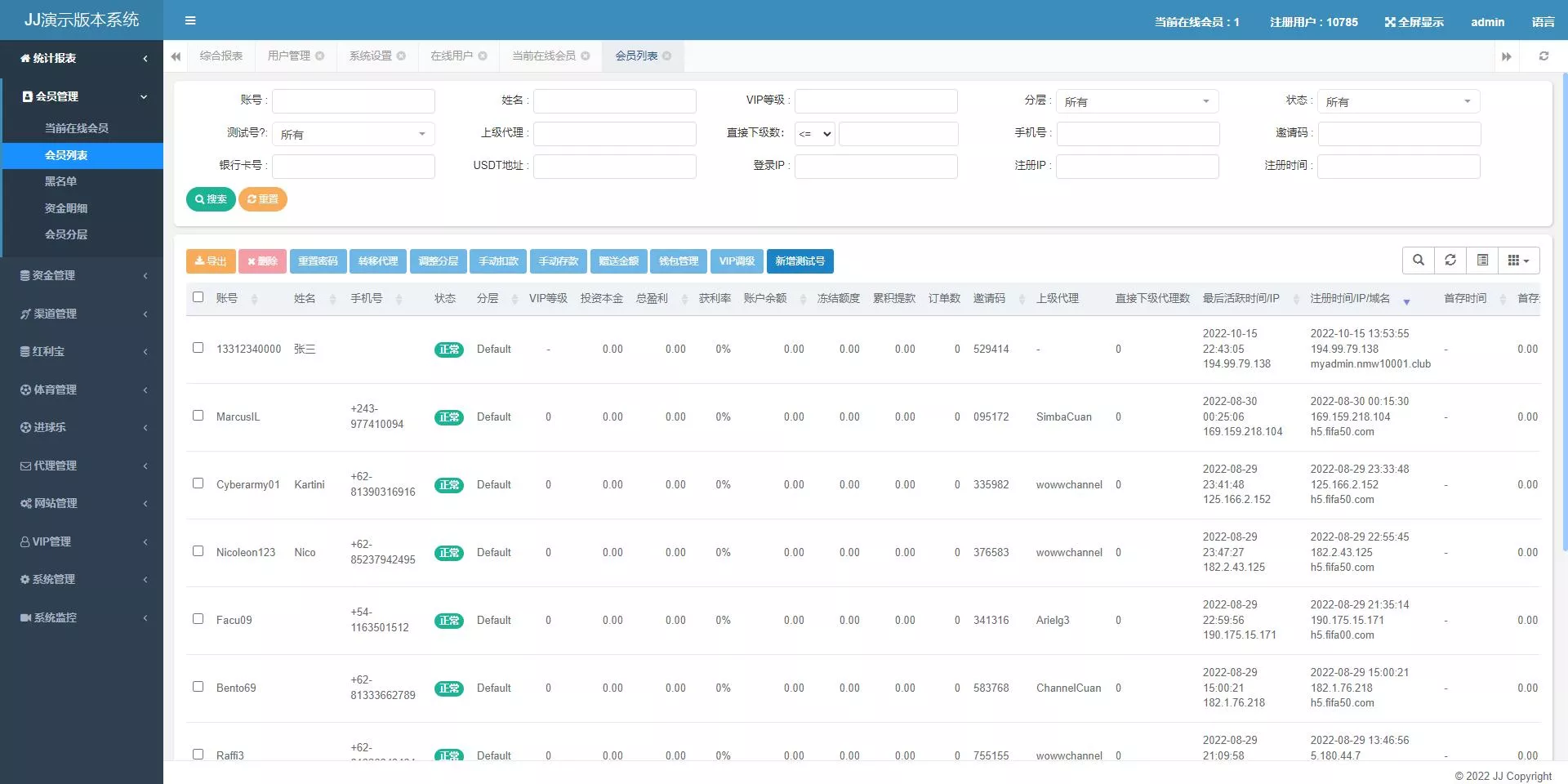Select the checkbox for account 13312340000
Image resolution: width=1568 pixels, height=784 pixels.
(x=198, y=348)
